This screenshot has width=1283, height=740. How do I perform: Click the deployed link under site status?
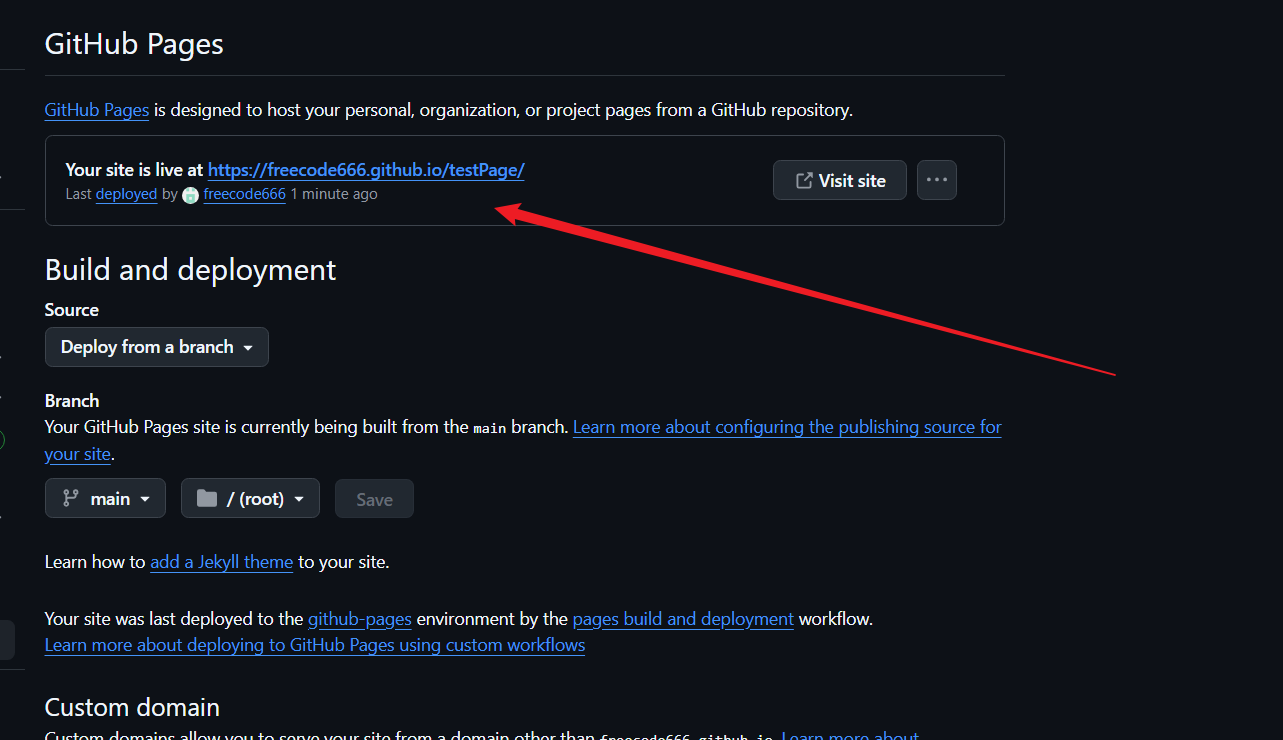[x=126, y=194]
